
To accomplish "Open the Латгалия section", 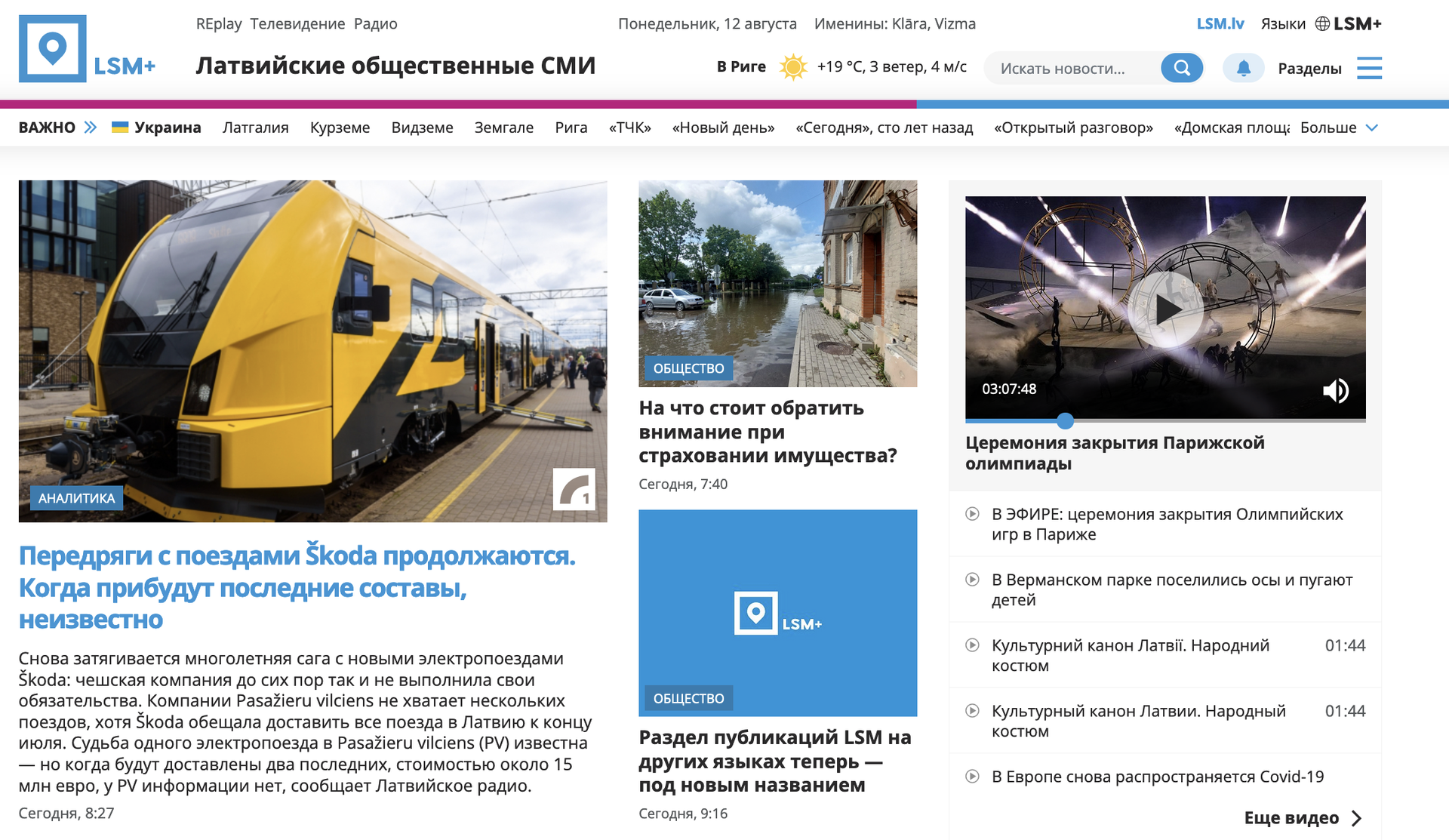I will [256, 128].
